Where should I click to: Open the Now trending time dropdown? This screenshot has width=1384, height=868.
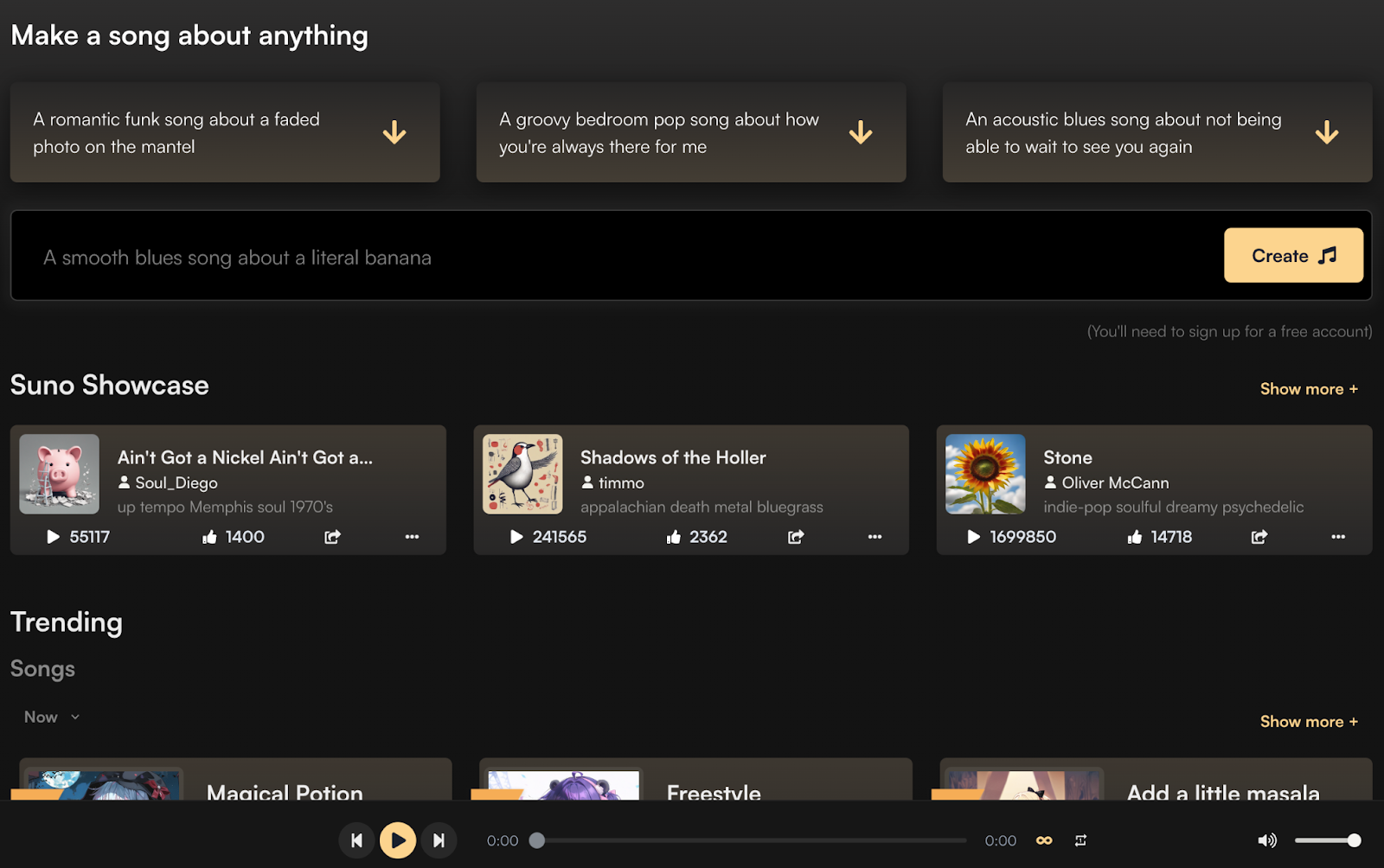52,717
